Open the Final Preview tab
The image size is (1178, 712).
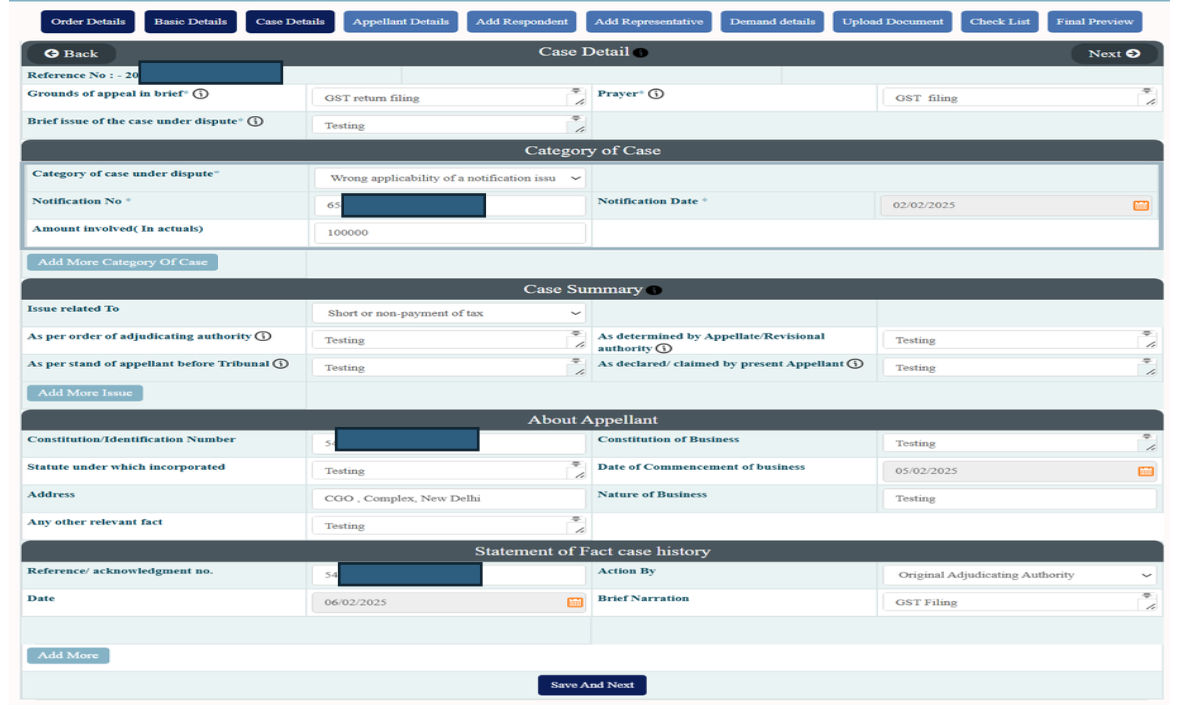tap(1095, 21)
